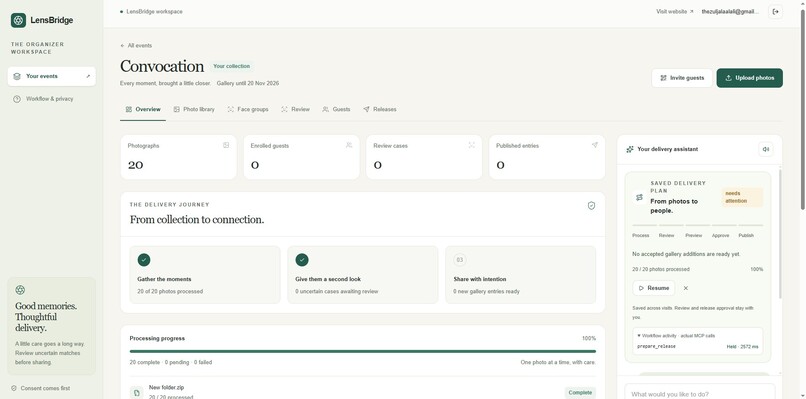Toggle the assistant sound mute button
The width and height of the screenshot is (806, 399).
point(766,149)
